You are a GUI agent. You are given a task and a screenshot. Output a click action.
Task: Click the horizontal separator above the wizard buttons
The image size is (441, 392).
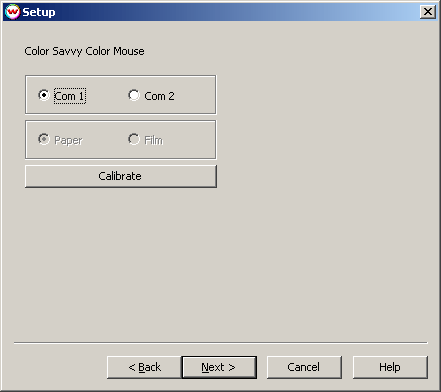click(x=221, y=342)
